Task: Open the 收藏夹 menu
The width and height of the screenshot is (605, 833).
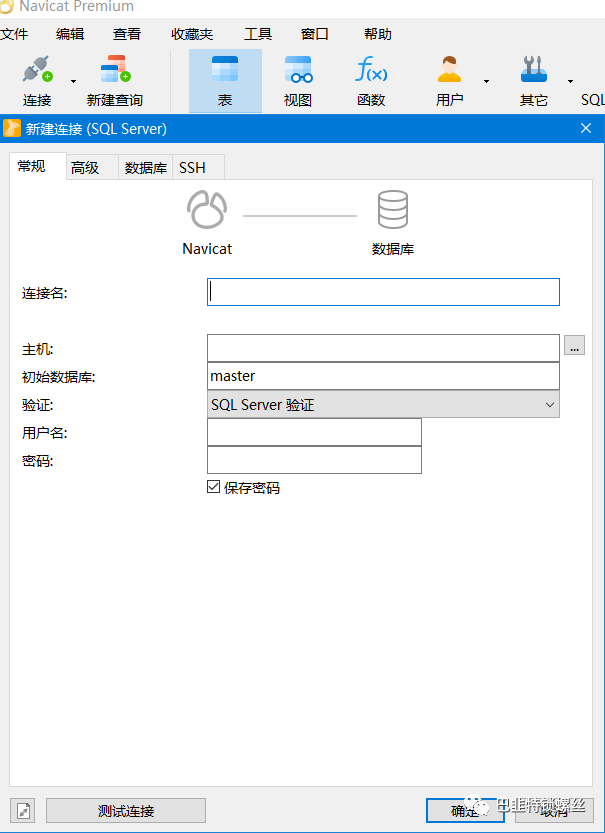Action: coord(192,34)
